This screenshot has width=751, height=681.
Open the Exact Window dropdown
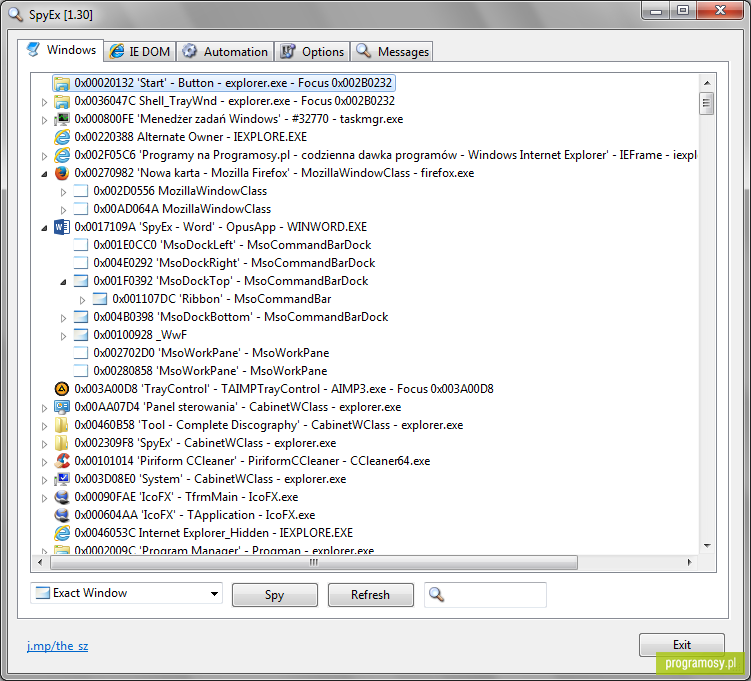[x=214, y=594]
